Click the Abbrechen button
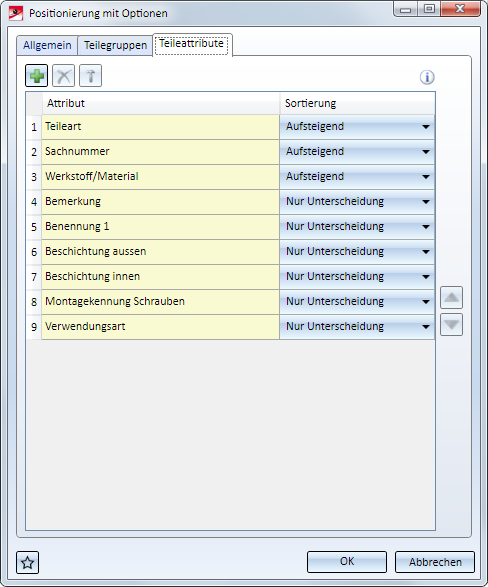Image resolution: width=488 pixels, height=587 pixels. [435, 562]
